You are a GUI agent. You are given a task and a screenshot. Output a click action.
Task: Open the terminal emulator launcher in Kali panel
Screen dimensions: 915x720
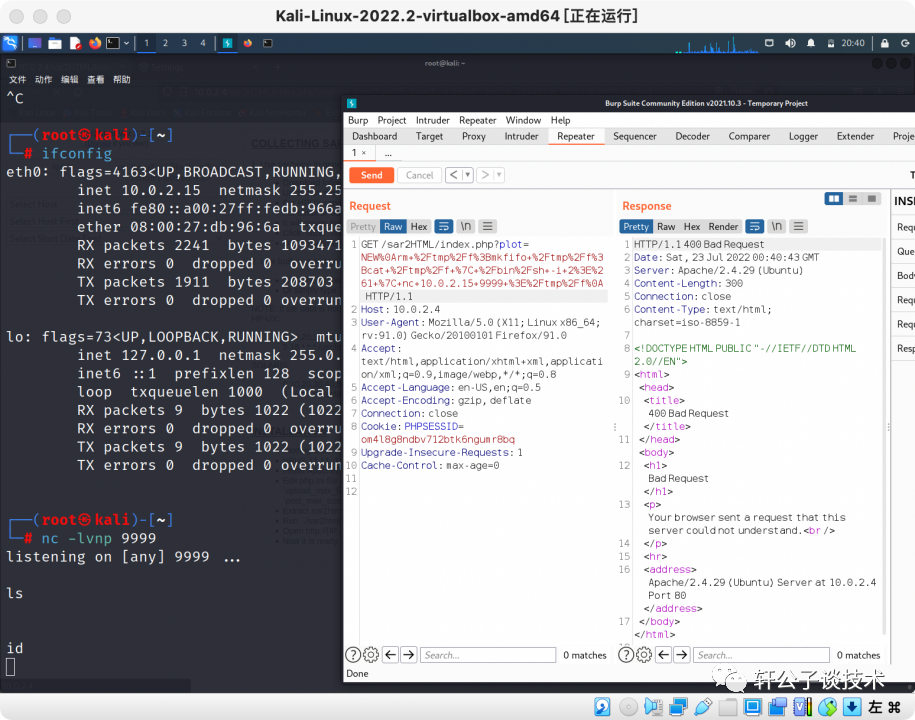[113, 43]
